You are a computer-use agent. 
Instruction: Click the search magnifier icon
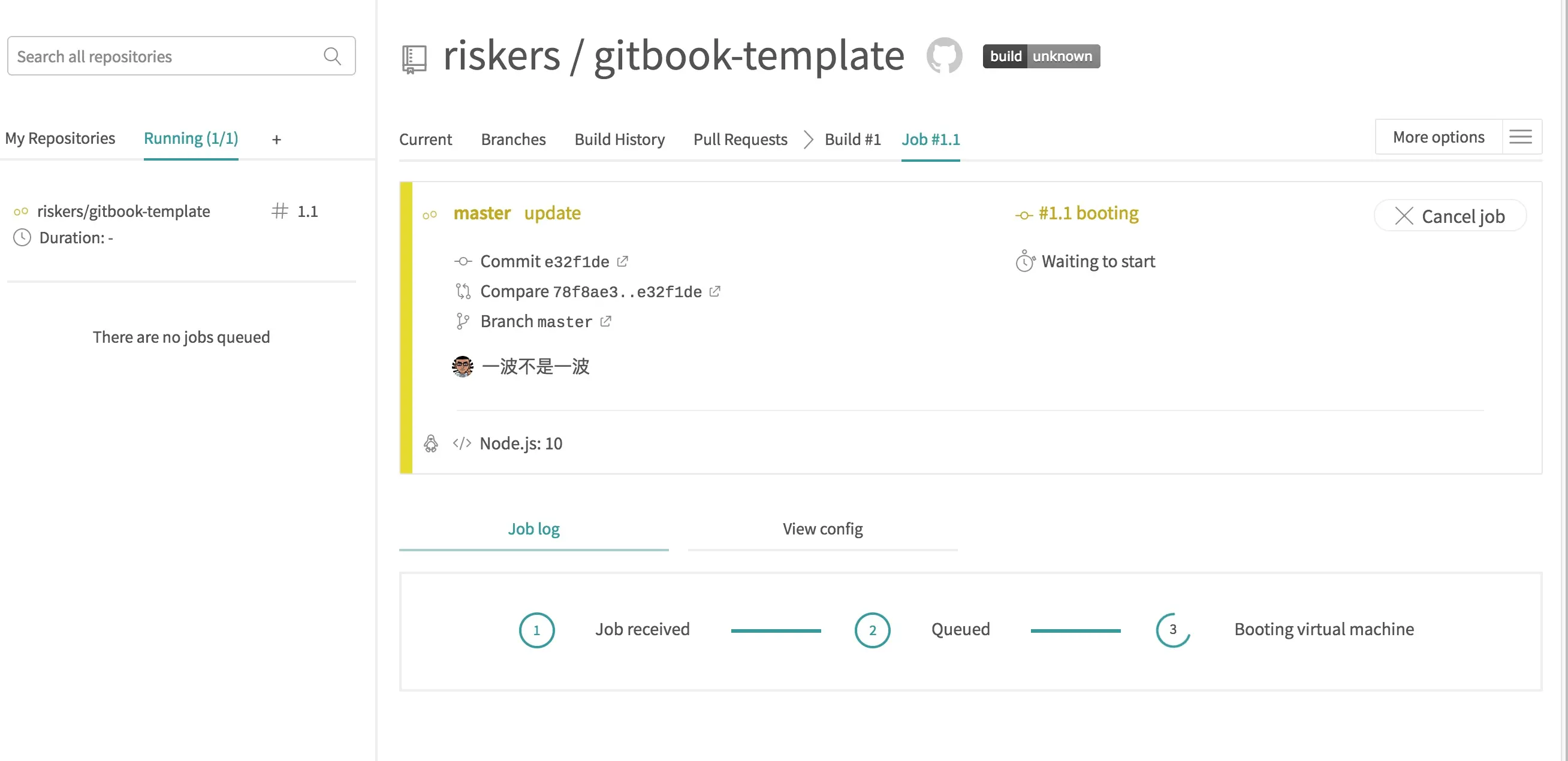click(x=332, y=56)
